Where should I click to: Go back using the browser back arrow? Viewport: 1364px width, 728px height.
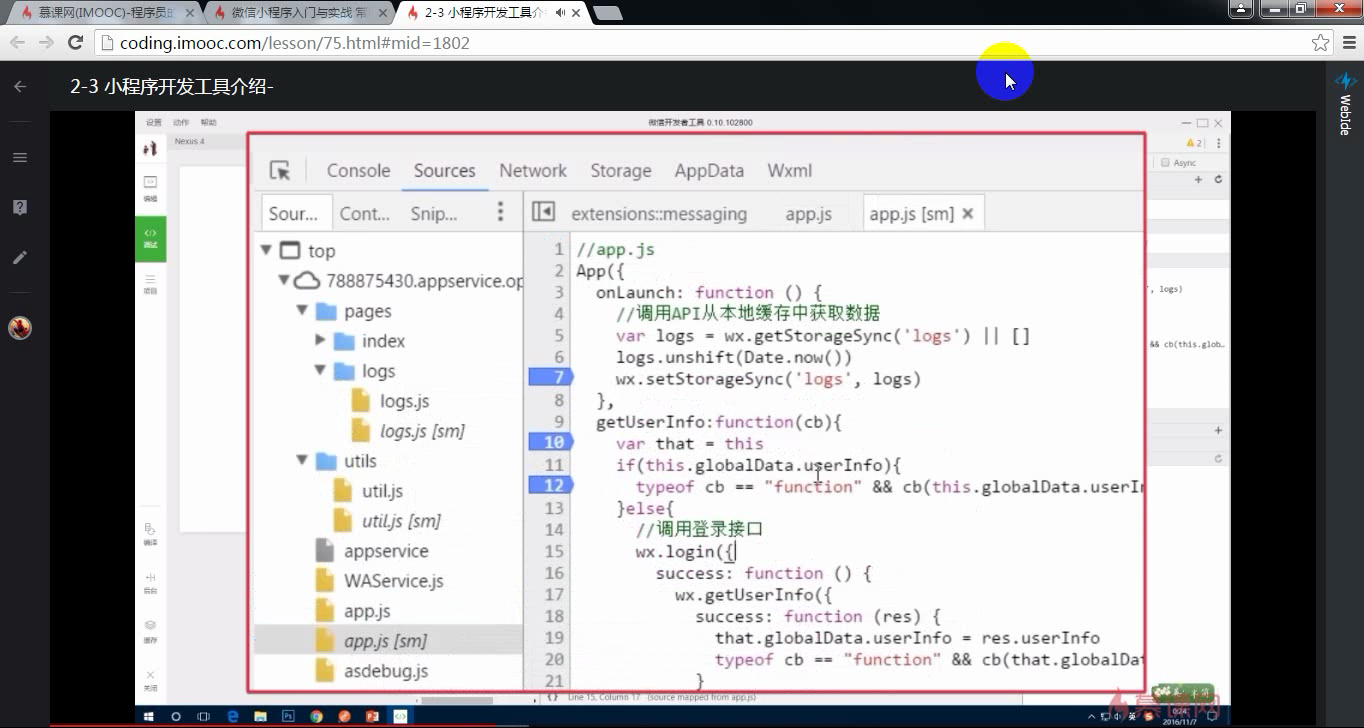(x=17, y=43)
